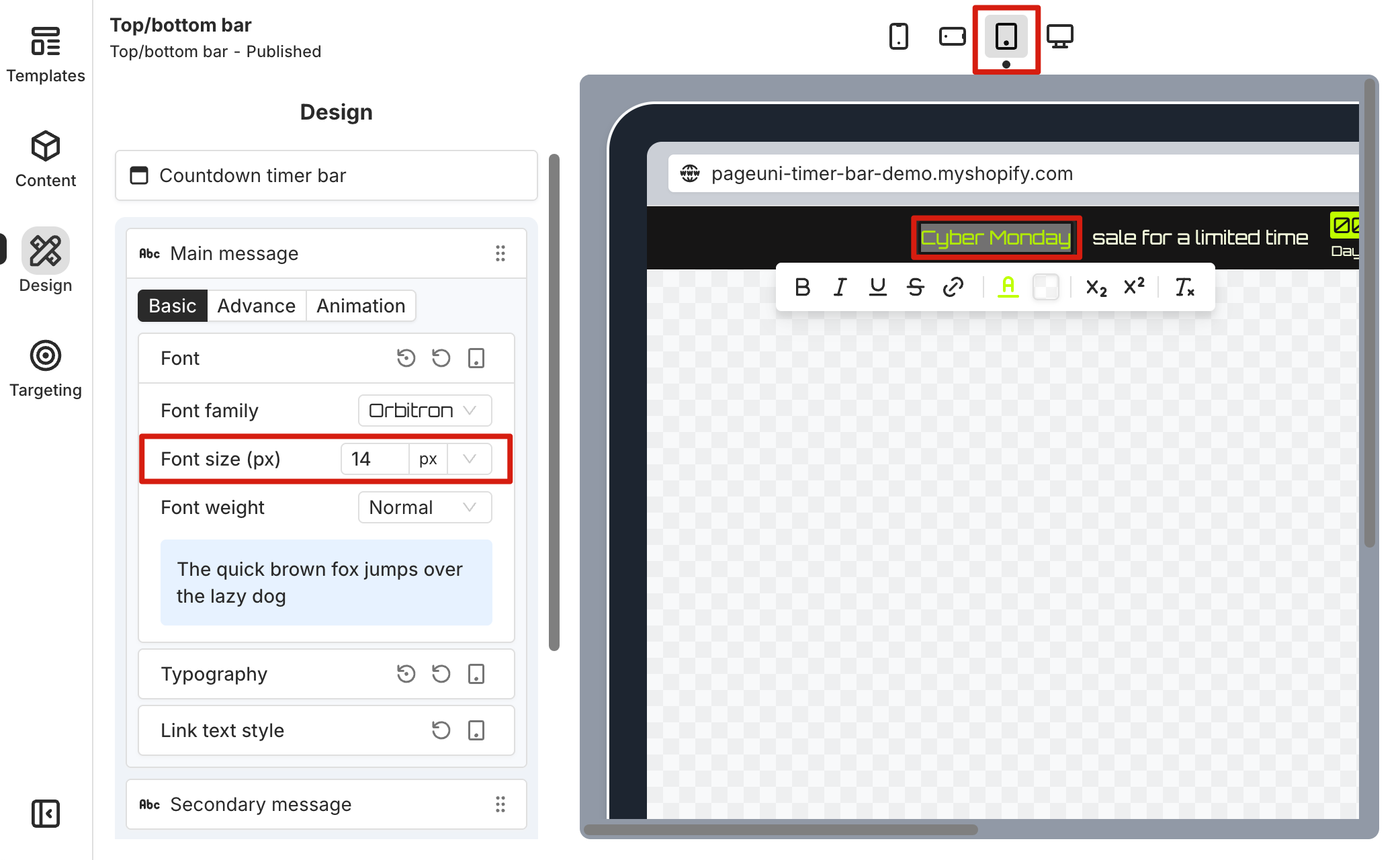Switch preview to mobile landscape device

pos(953,36)
